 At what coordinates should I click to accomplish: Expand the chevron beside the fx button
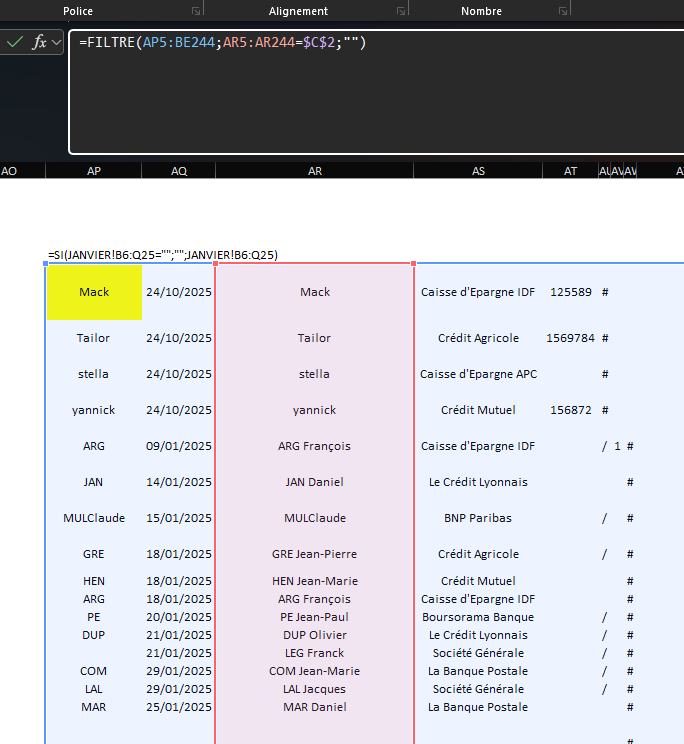pyautogui.click(x=56, y=42)
